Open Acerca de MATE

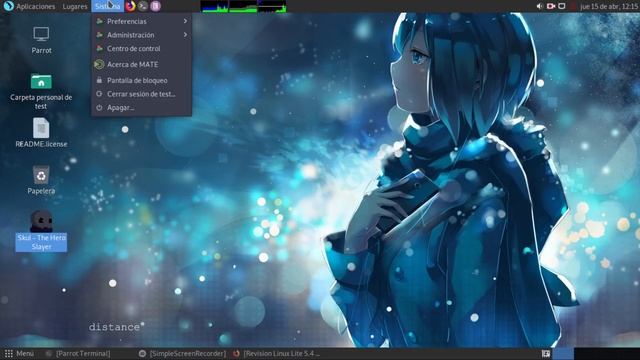pyautogui.click(x=141, y=64)
